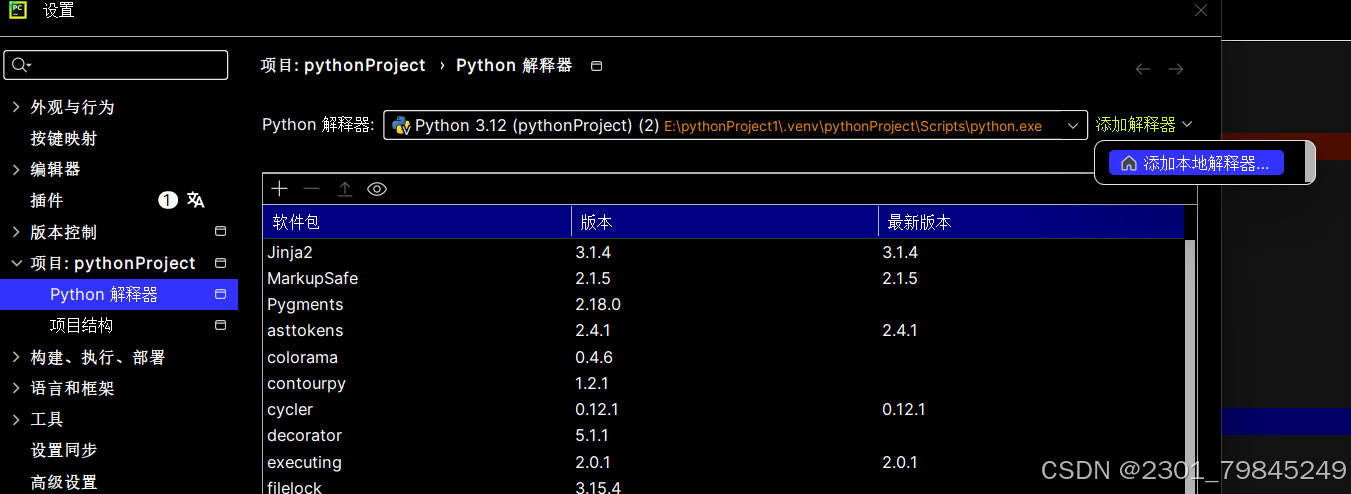Click the plugins language translation icon

click(196, 200)
